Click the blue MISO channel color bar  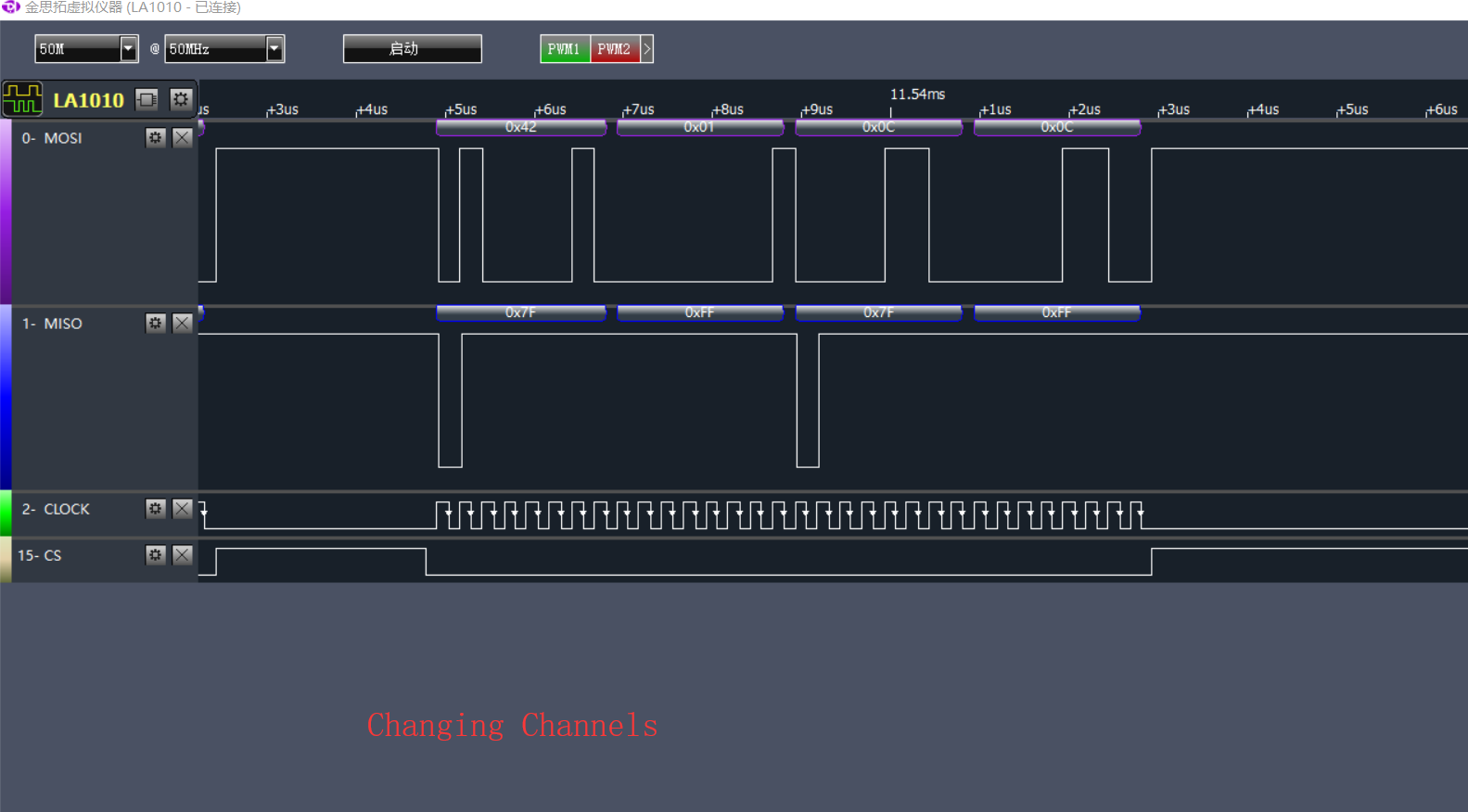(x=6, y=397)
